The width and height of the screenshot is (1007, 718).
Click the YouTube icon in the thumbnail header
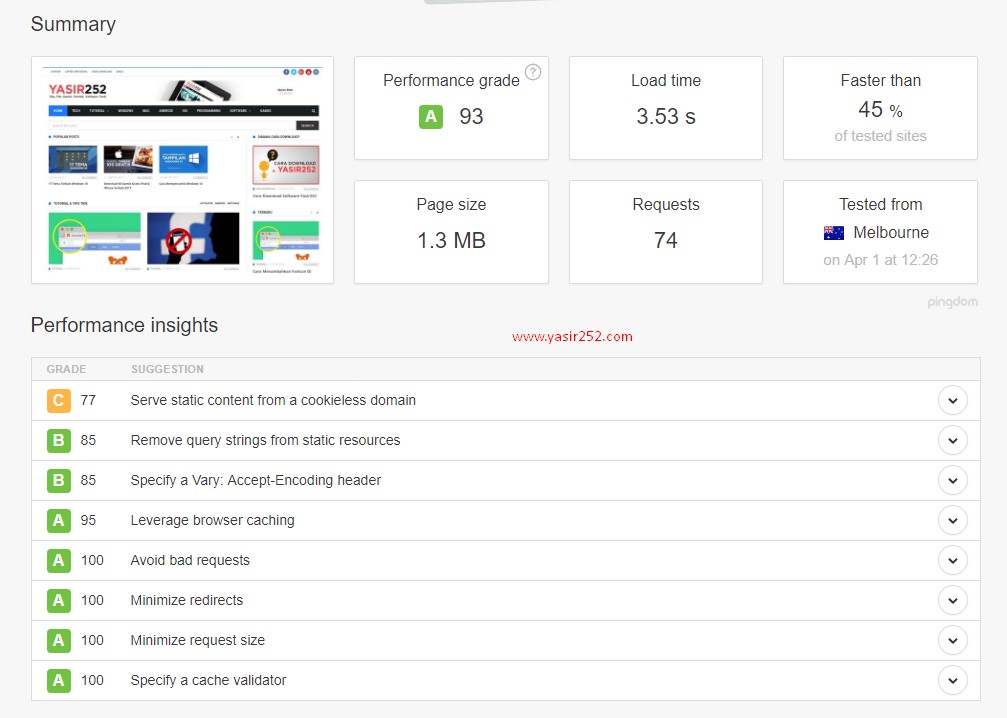(x=307, y=71)
